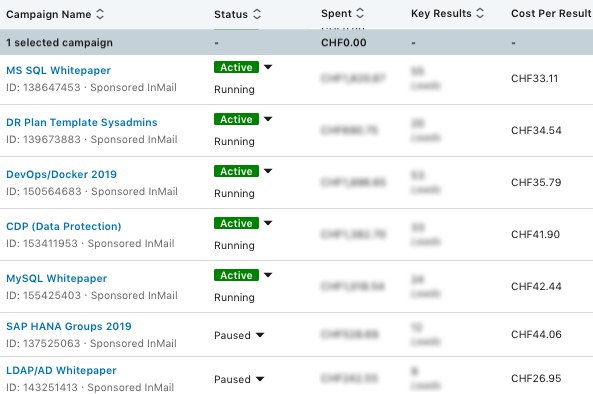This screenshot has width=593, height=394.
Task: Sort by Status column arrows
Action: coord(257,14)
